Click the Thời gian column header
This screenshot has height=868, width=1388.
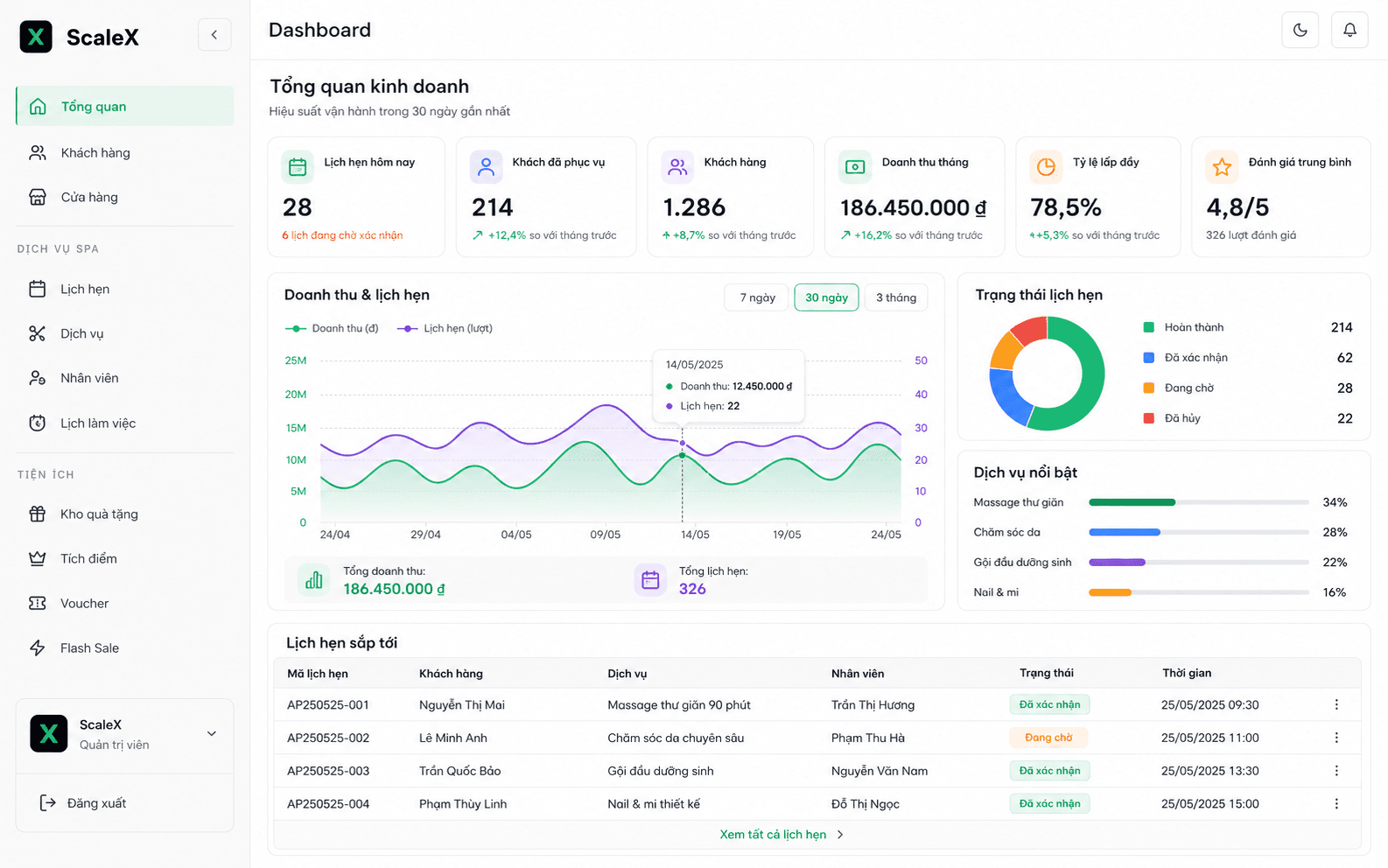[1187, 673]
